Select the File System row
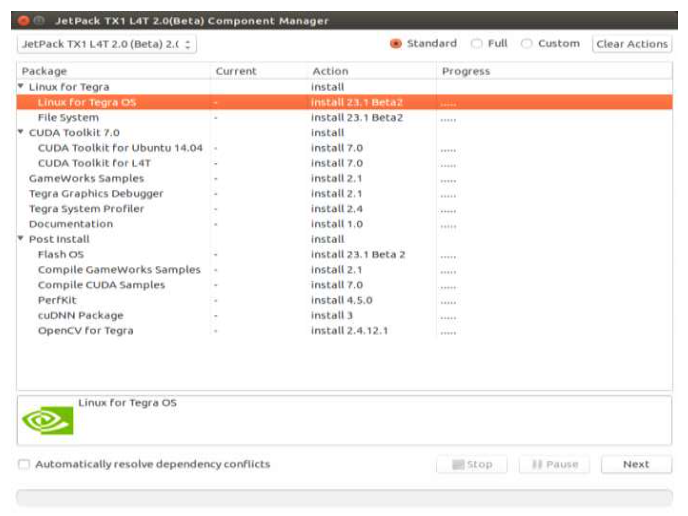This screenshot has width=688, height=516. [344, 118]
